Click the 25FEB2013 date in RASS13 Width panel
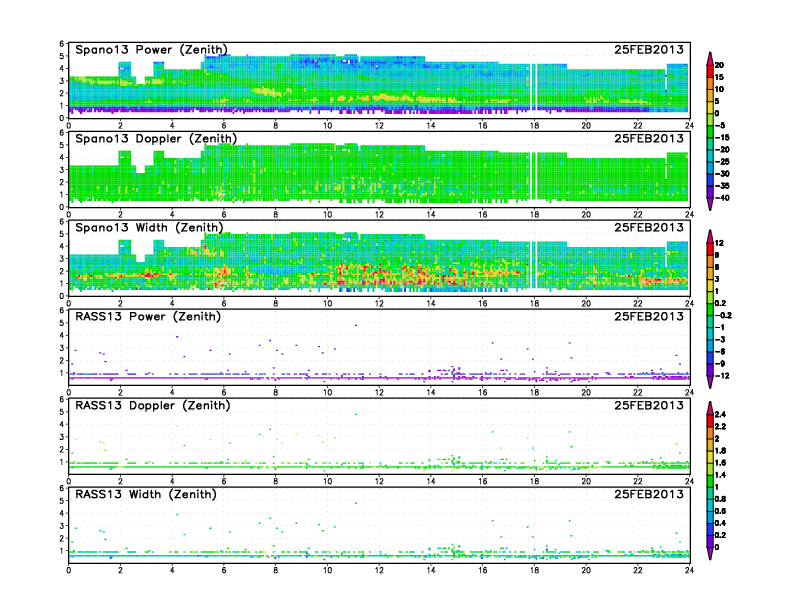This screenshot has height=612, width=792. coord(651,495)
